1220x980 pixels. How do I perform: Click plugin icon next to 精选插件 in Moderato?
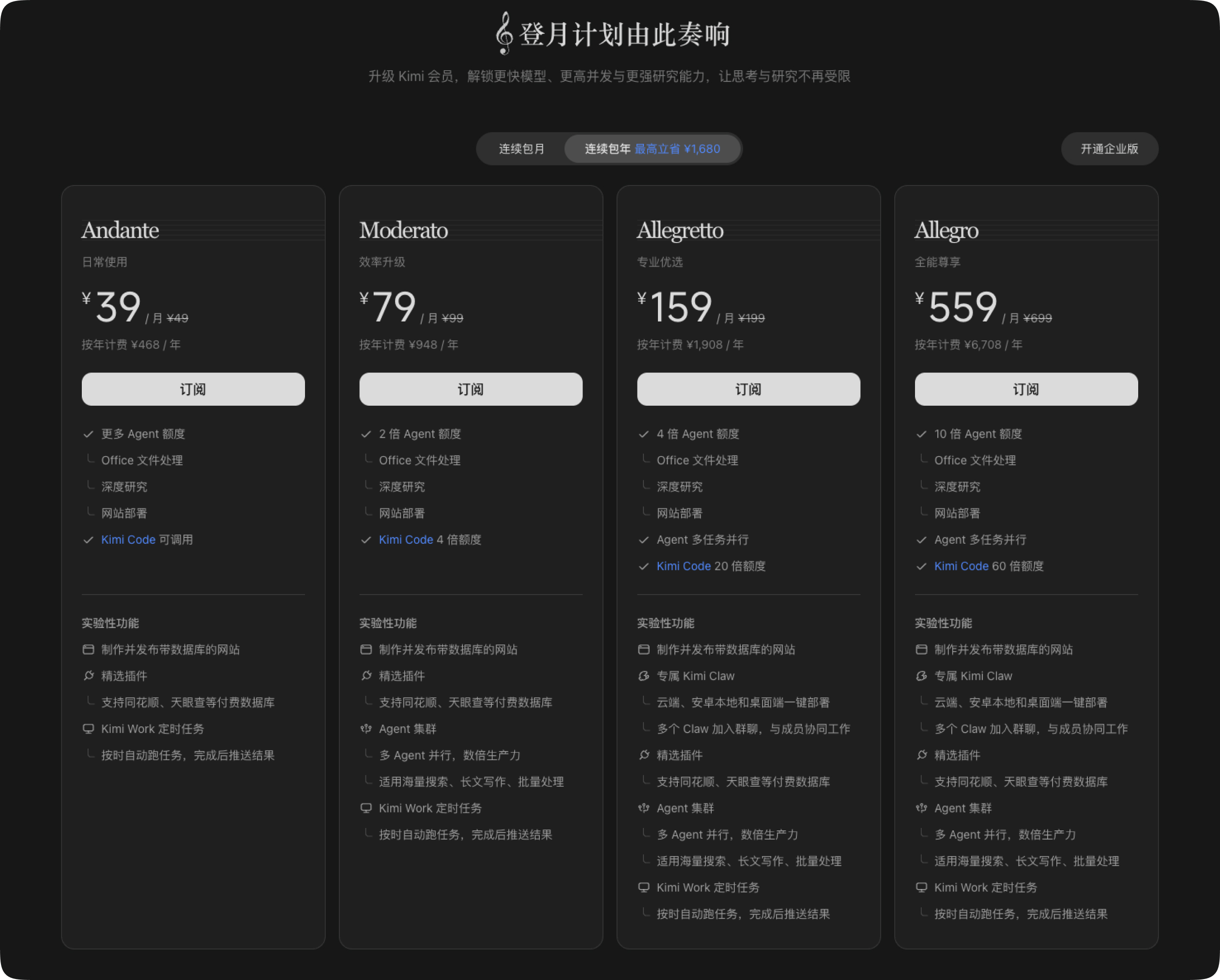[366, 675]
